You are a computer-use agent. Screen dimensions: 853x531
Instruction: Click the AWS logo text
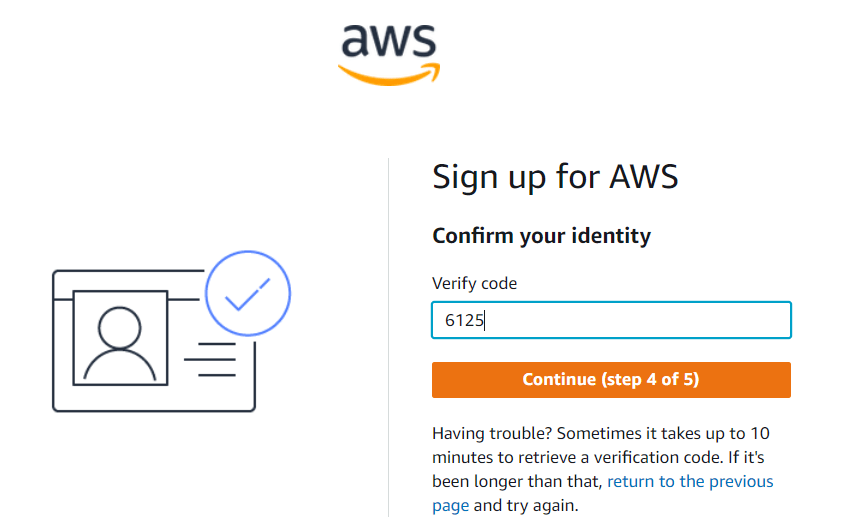coord(388,41)
